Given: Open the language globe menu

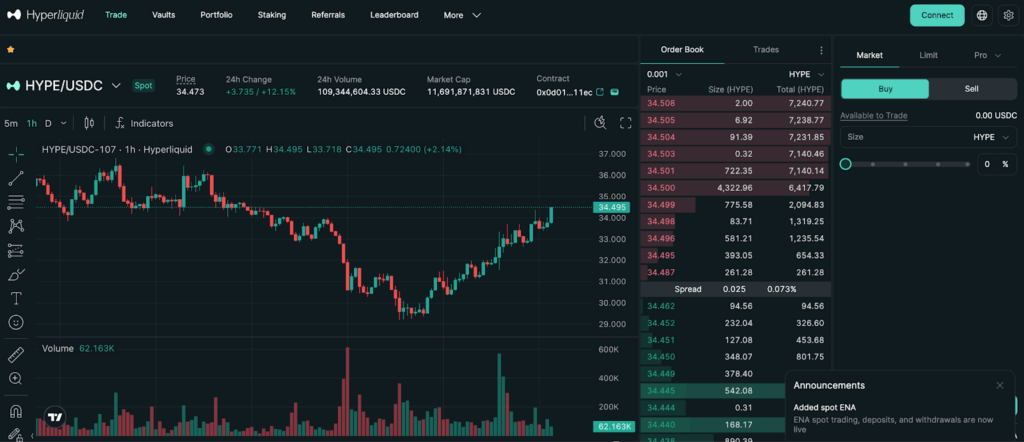Looking at the screenshot, I should 981,15.
